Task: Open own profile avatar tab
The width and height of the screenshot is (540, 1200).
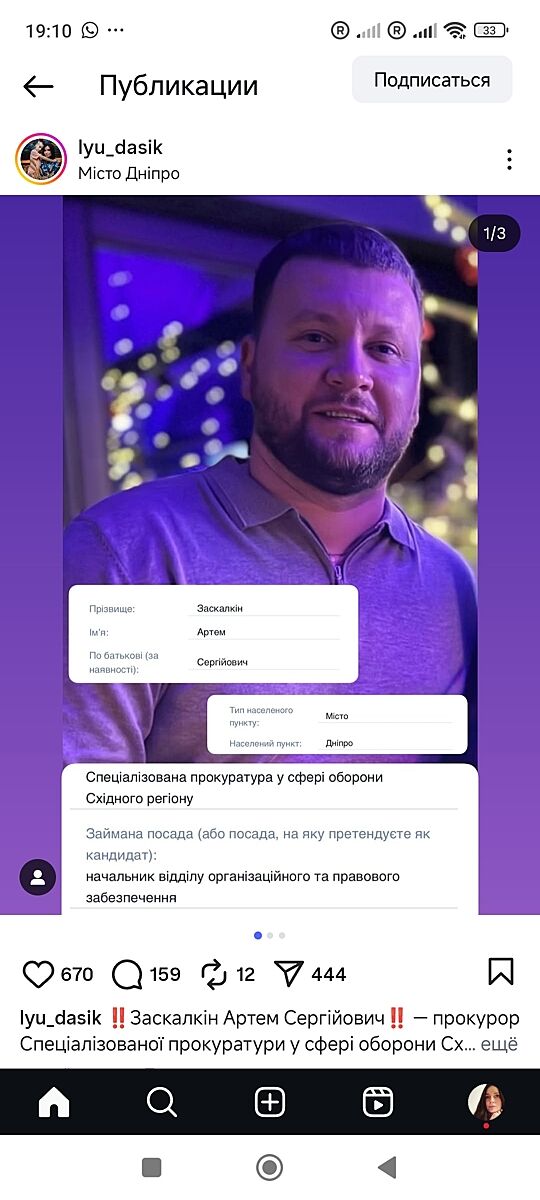Action: coord(486,1102)
